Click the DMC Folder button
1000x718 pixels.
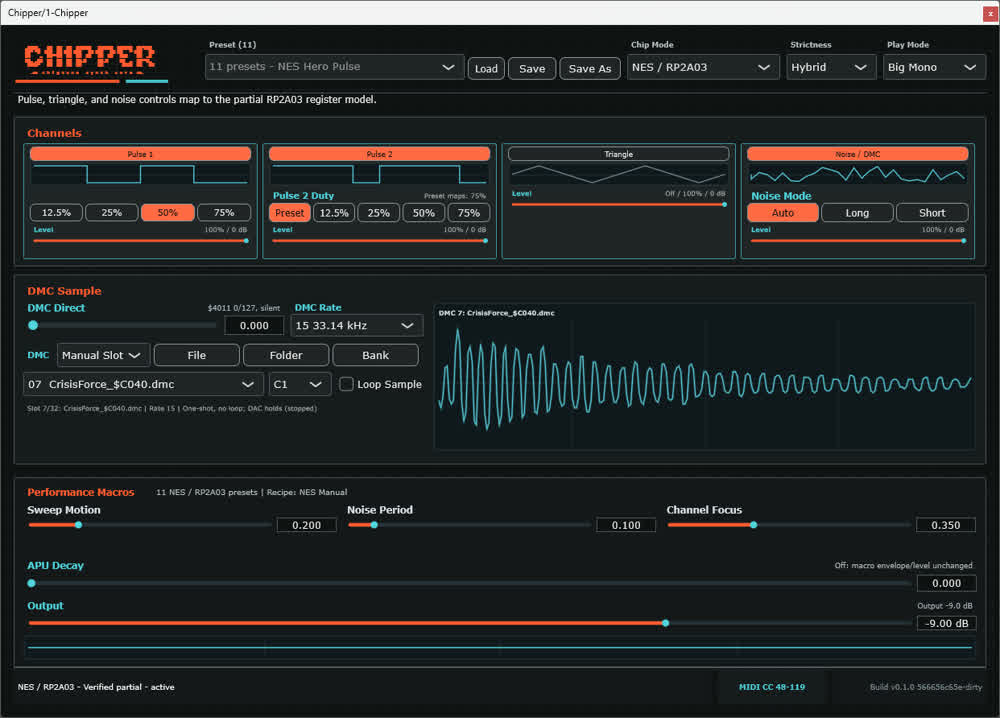coord(286,355)
